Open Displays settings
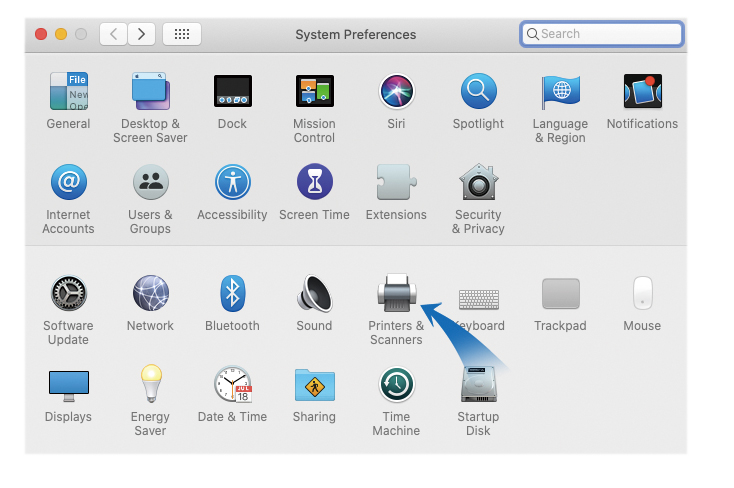The width and height of the screenshot is (734, 488). point(69,386)
